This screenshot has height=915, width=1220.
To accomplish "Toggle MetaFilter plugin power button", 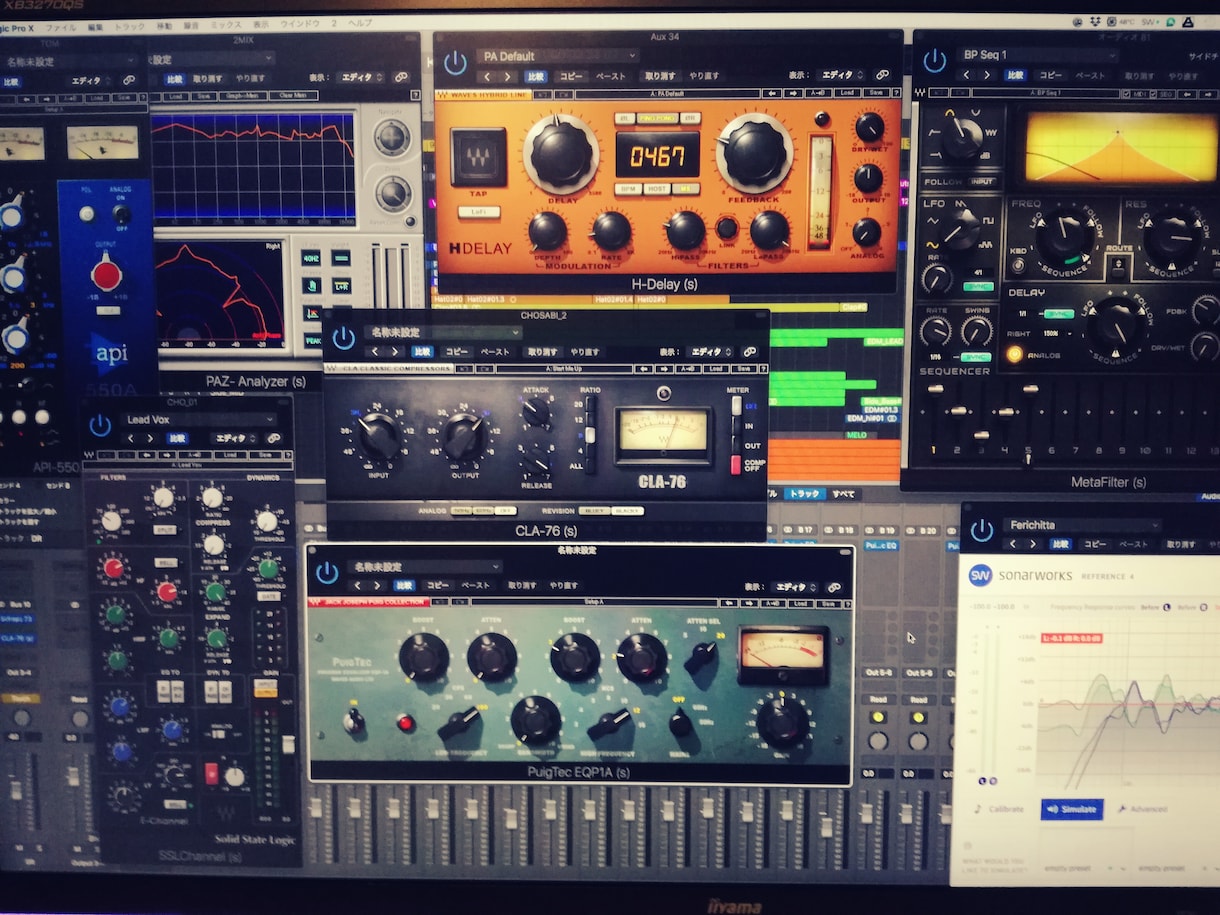I will pyautogui.click(x=934, y=61).
